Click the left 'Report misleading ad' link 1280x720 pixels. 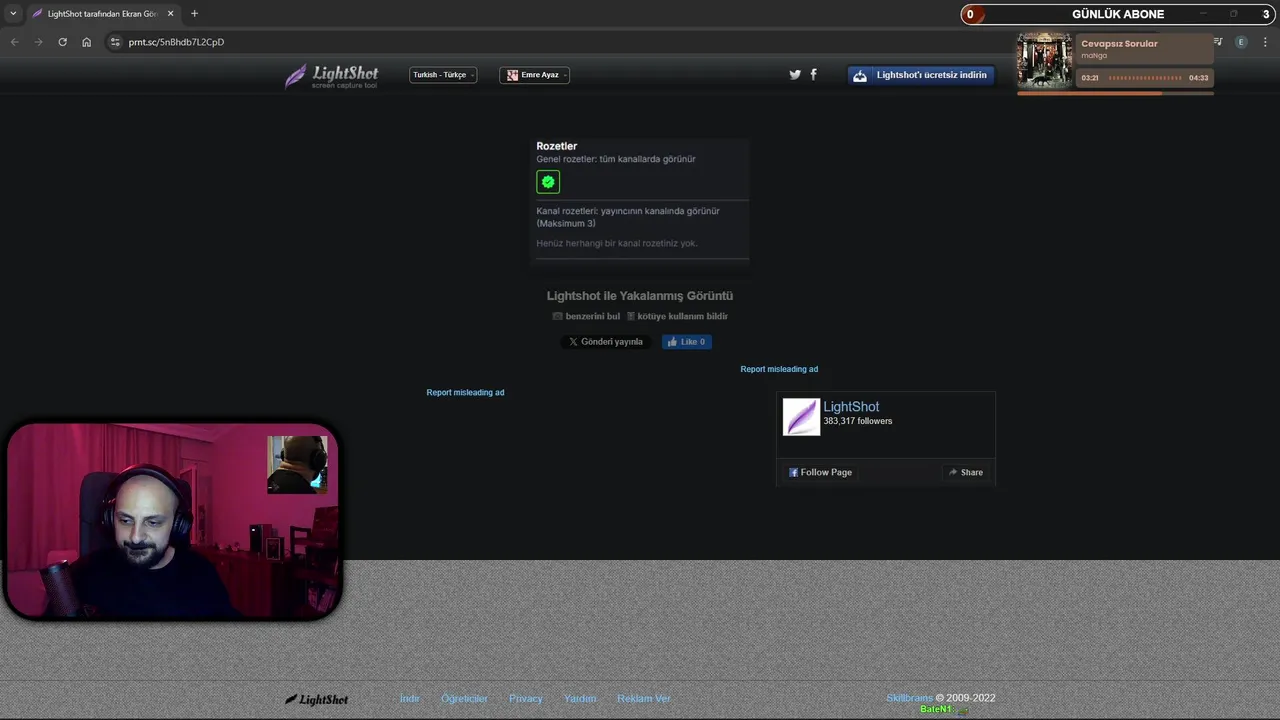pyautogui.click(x=465, y=393)
